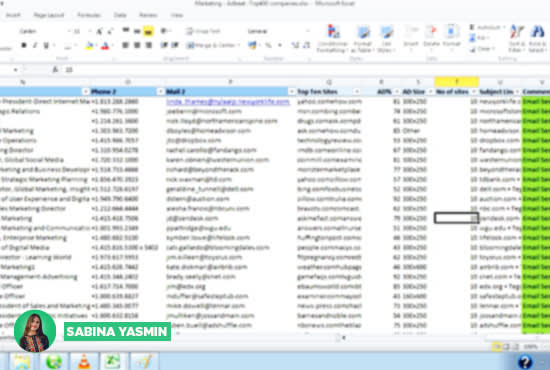Open filter dropdown on AD Size column

[430, 92]
